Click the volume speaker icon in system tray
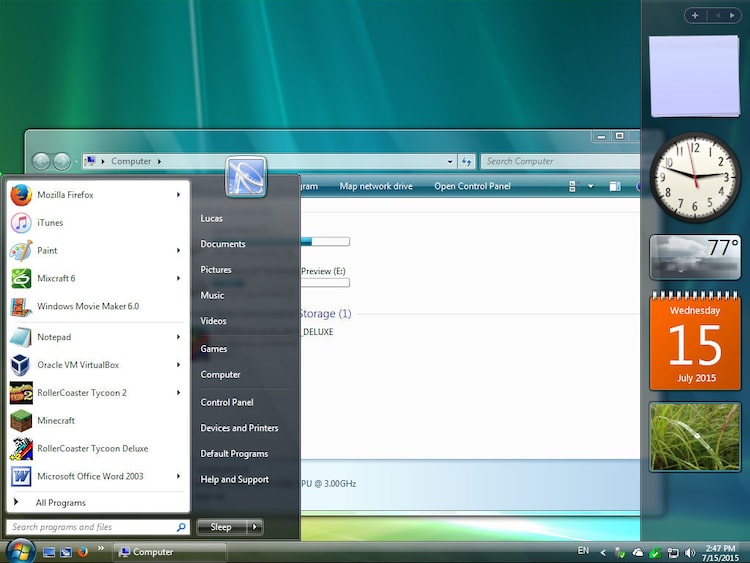 tap(688, 552)
